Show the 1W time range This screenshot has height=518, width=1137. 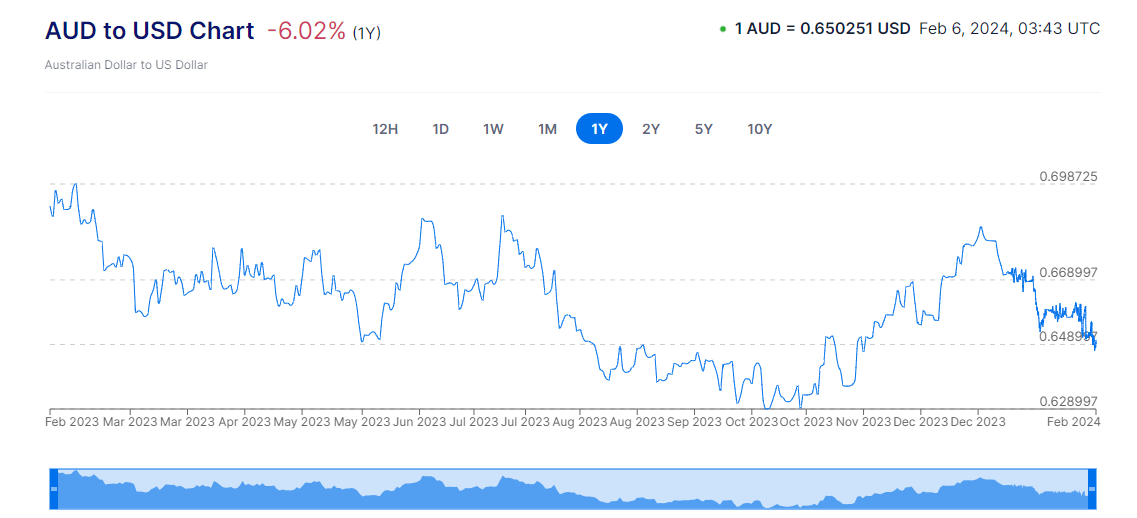point(493,129)
